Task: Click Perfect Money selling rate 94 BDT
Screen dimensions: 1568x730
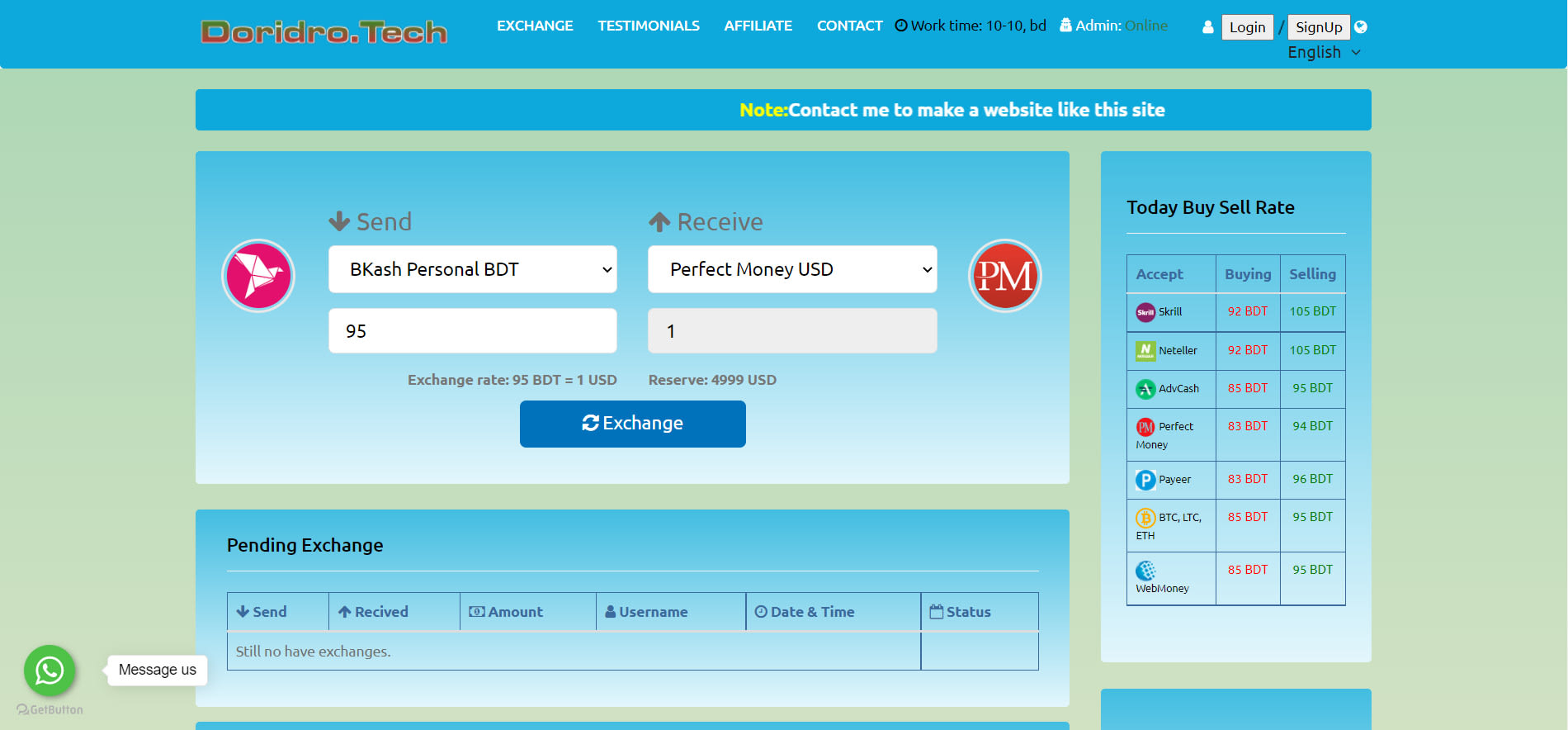Action: [1312, 426]
